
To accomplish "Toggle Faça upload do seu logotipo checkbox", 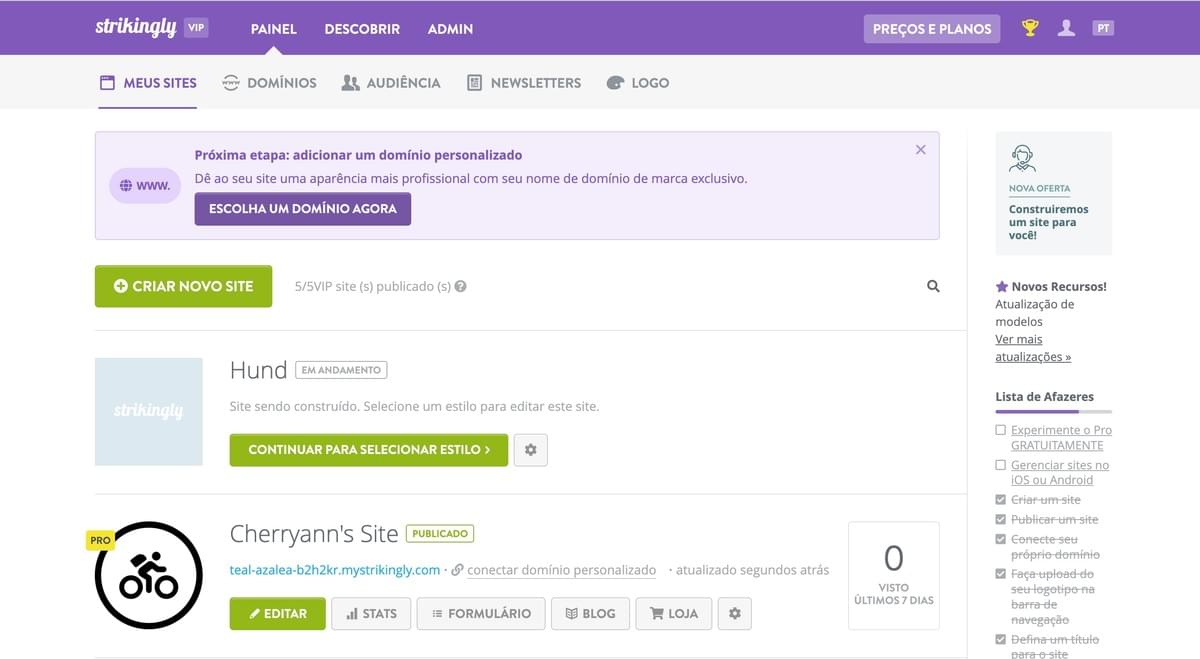I will (x=1001, y=574).
